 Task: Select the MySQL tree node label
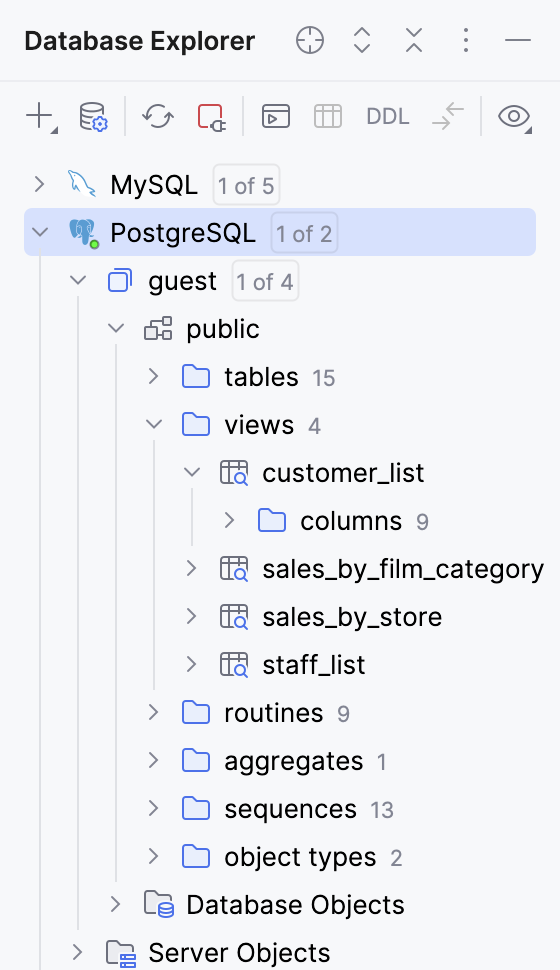pyautogui.click(x=154, y=185)
